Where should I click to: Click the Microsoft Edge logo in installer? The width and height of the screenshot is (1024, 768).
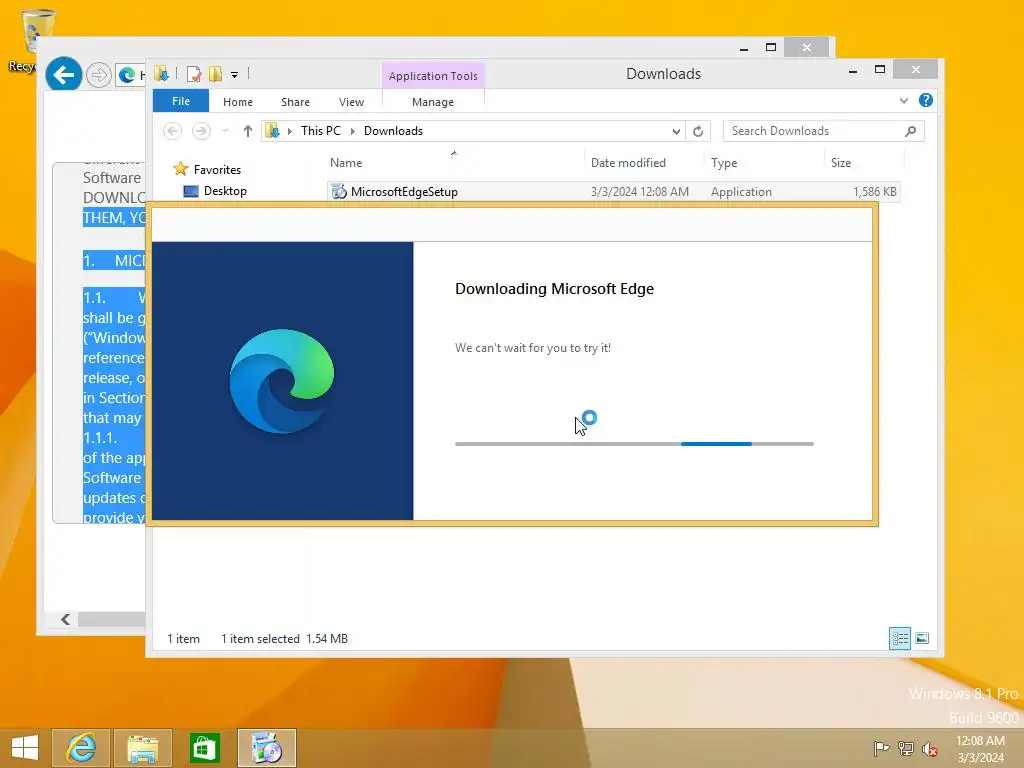(282, 381)
